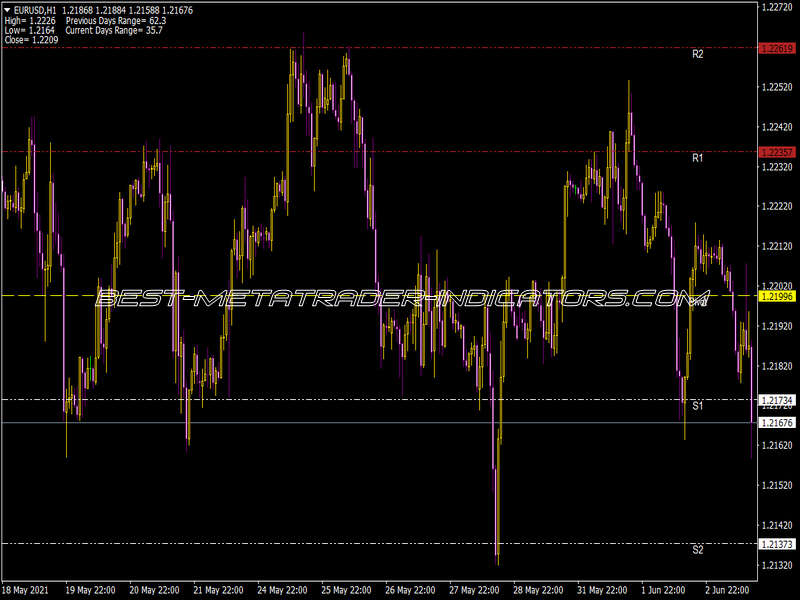Select the yellow 1.21996 pivot price tag

777,296
